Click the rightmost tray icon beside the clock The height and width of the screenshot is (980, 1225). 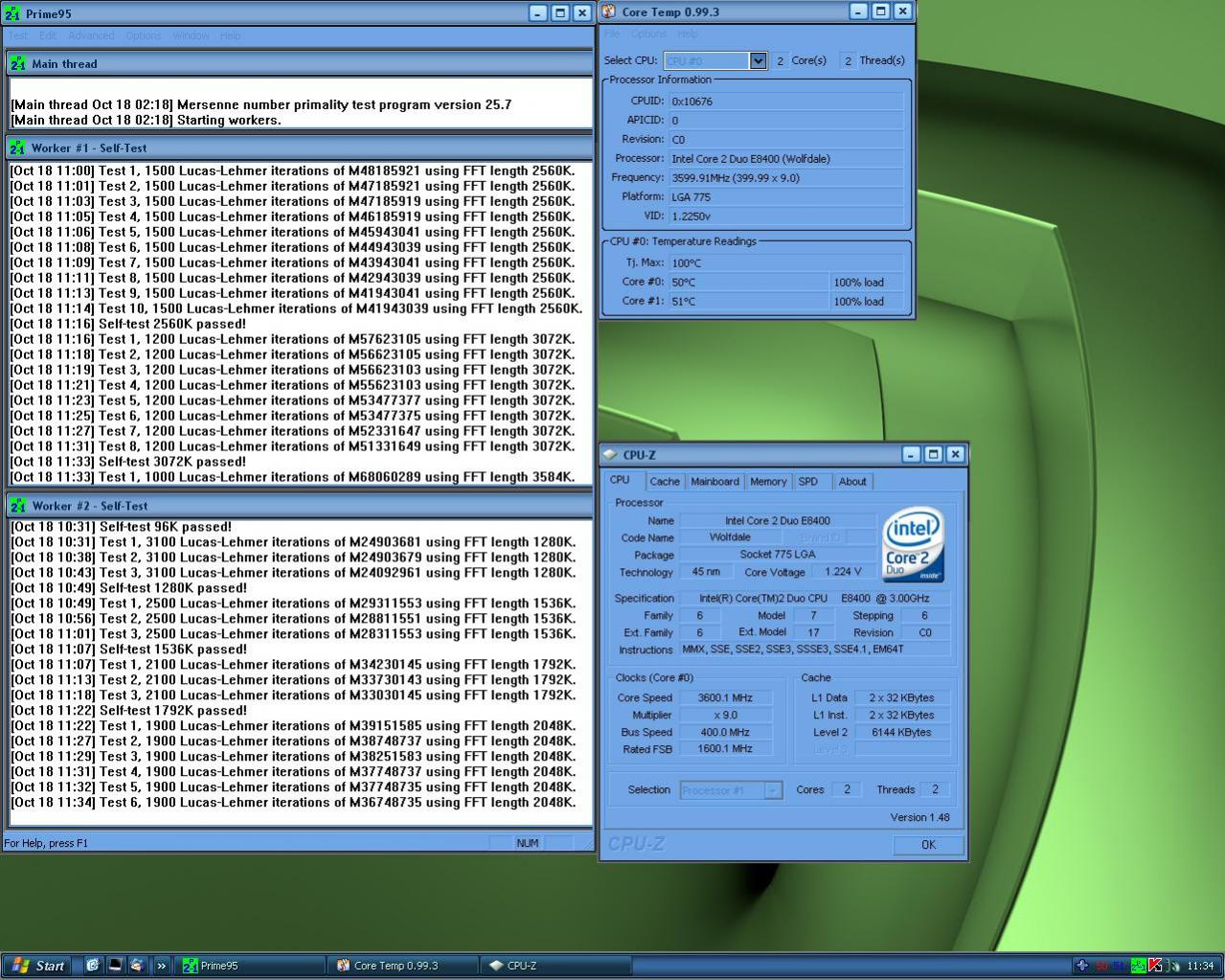[x=1174, y=966]
